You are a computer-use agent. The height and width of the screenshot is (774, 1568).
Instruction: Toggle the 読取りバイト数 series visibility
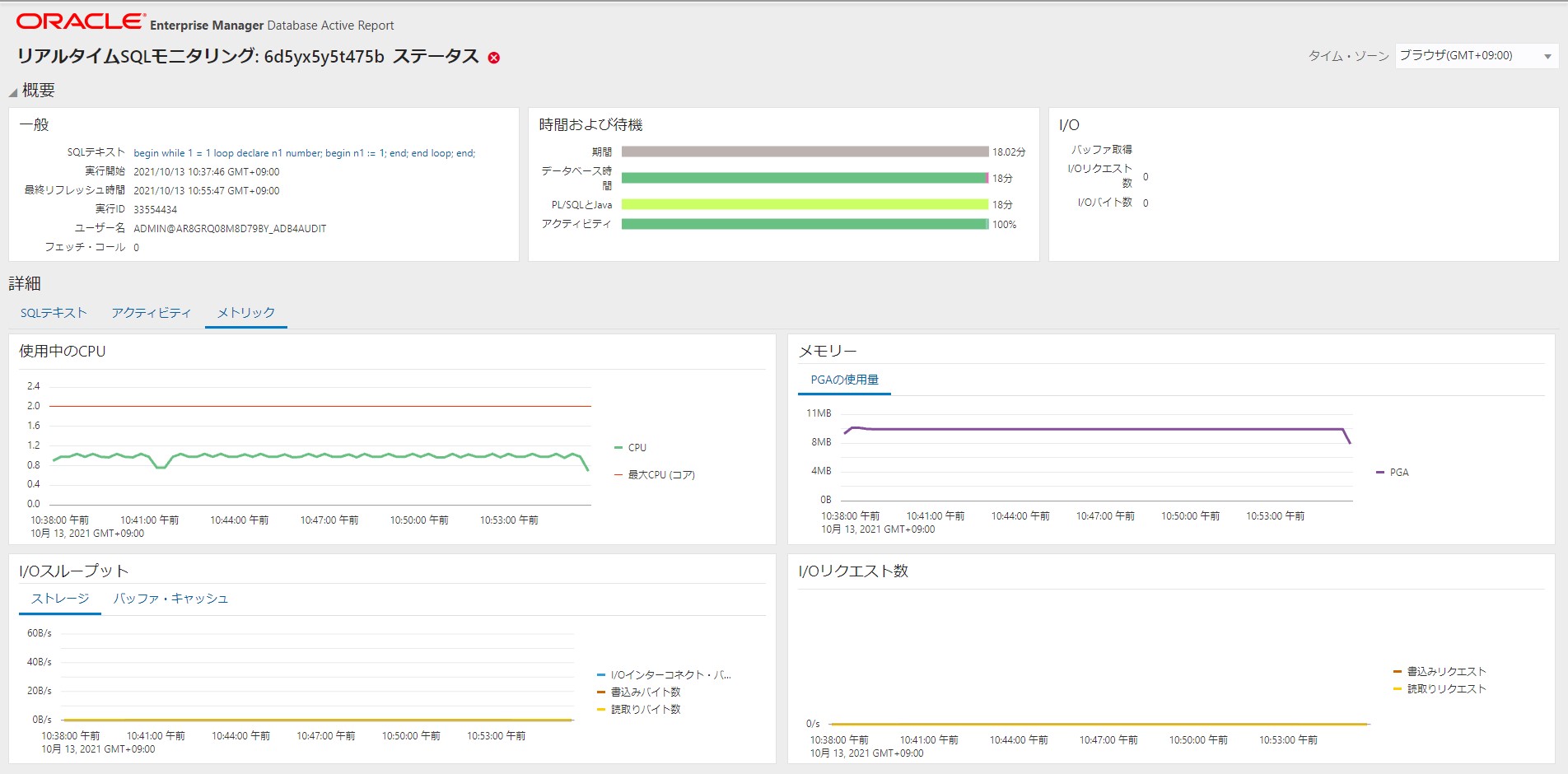click(600, 708)
